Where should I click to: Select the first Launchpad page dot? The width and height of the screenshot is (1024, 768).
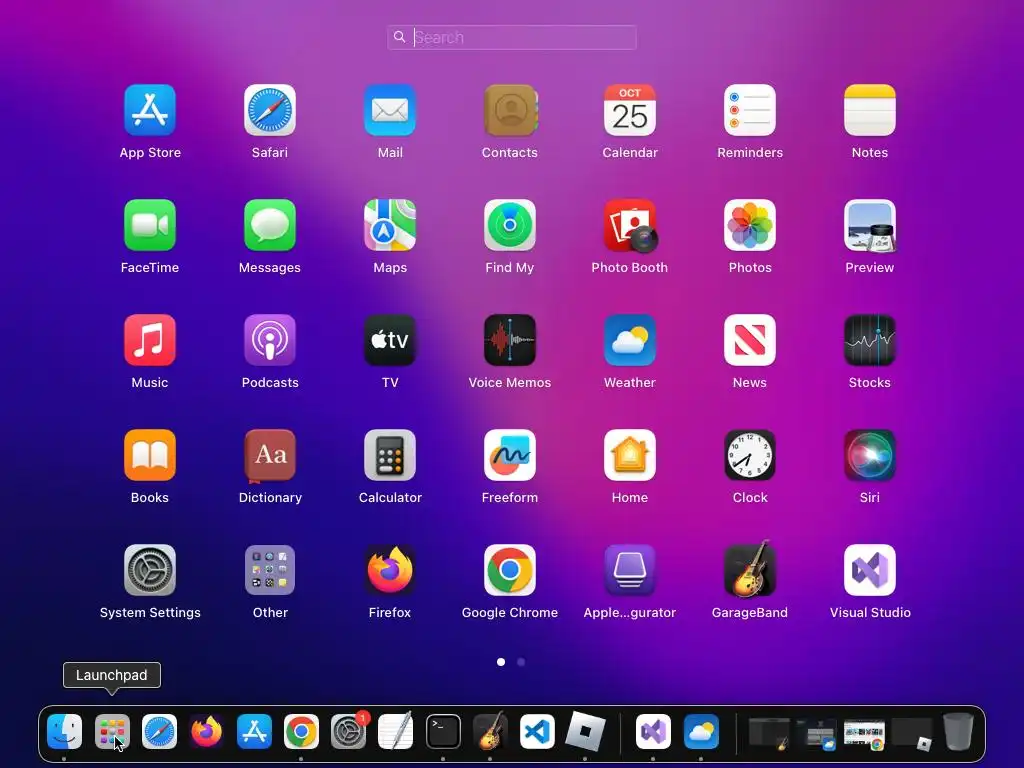501,662
